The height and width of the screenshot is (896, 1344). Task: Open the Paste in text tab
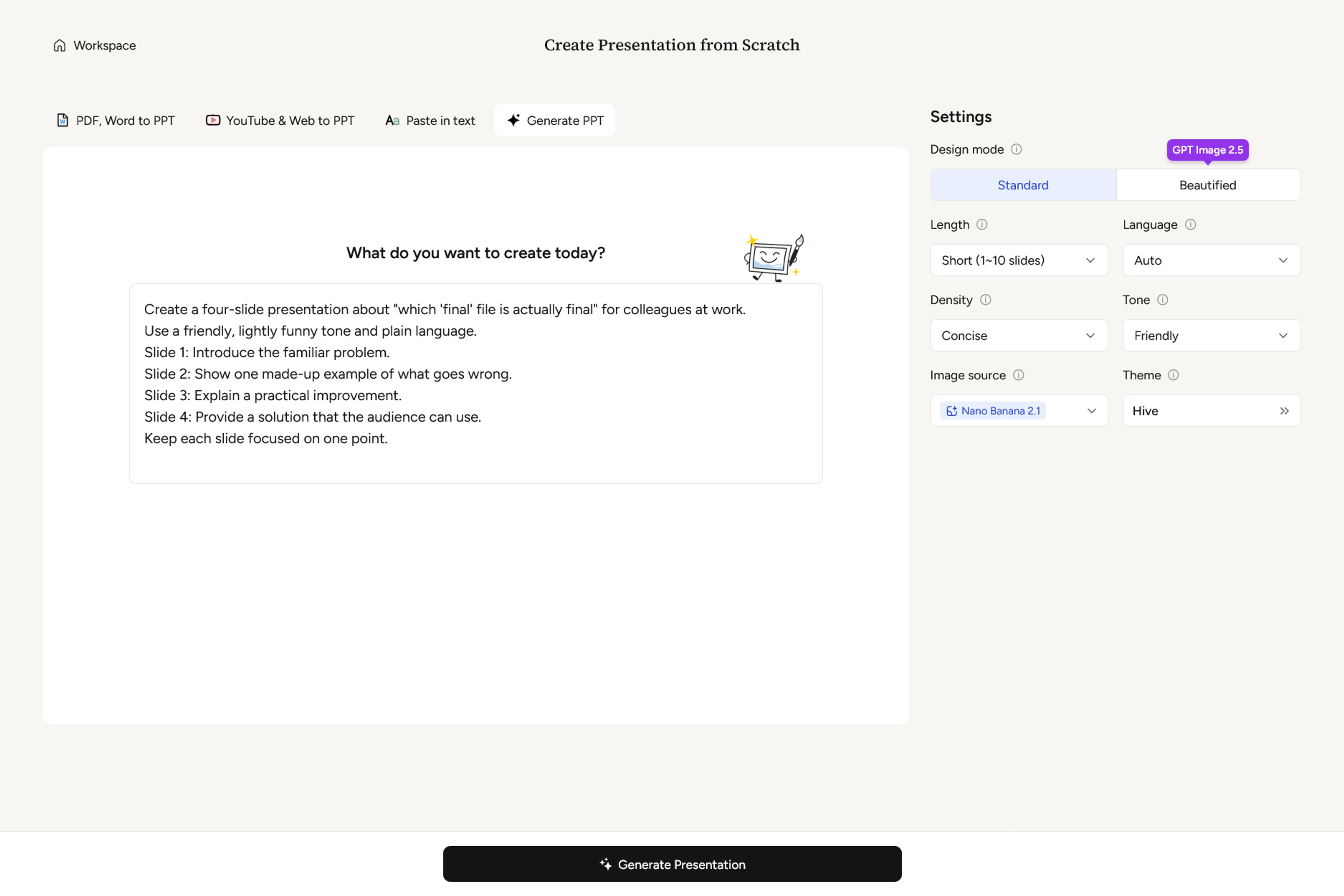click(x=430, y=120)
